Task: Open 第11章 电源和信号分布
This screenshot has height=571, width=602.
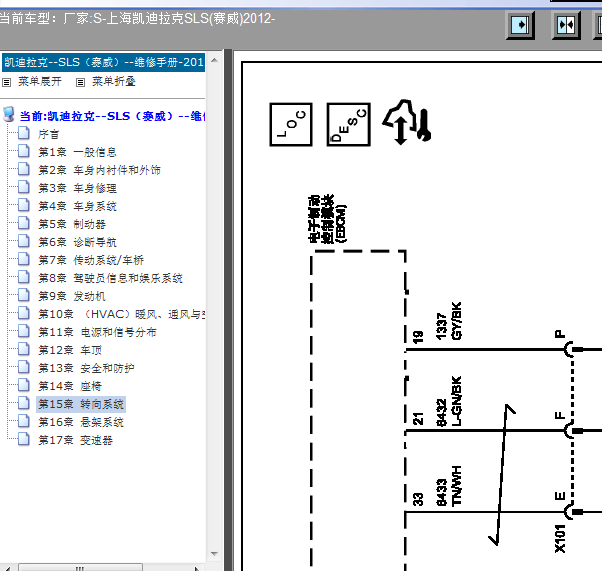Action: [x=97, y=332]
